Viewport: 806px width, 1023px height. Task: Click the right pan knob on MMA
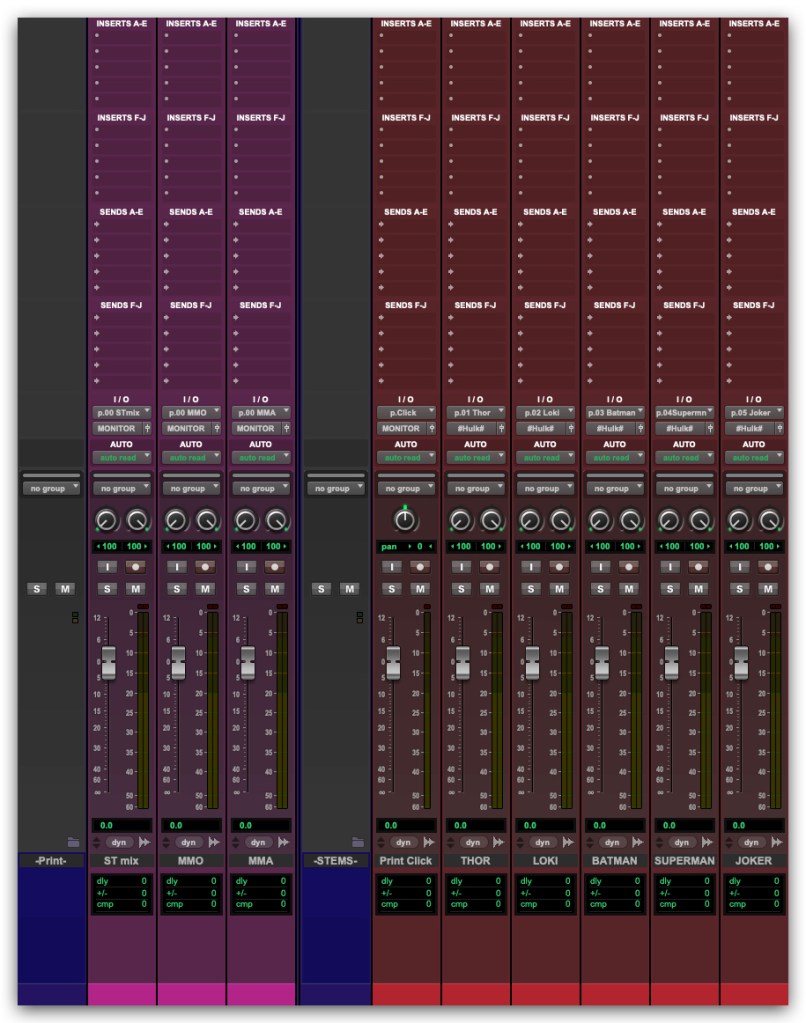[x=277, y=521]
